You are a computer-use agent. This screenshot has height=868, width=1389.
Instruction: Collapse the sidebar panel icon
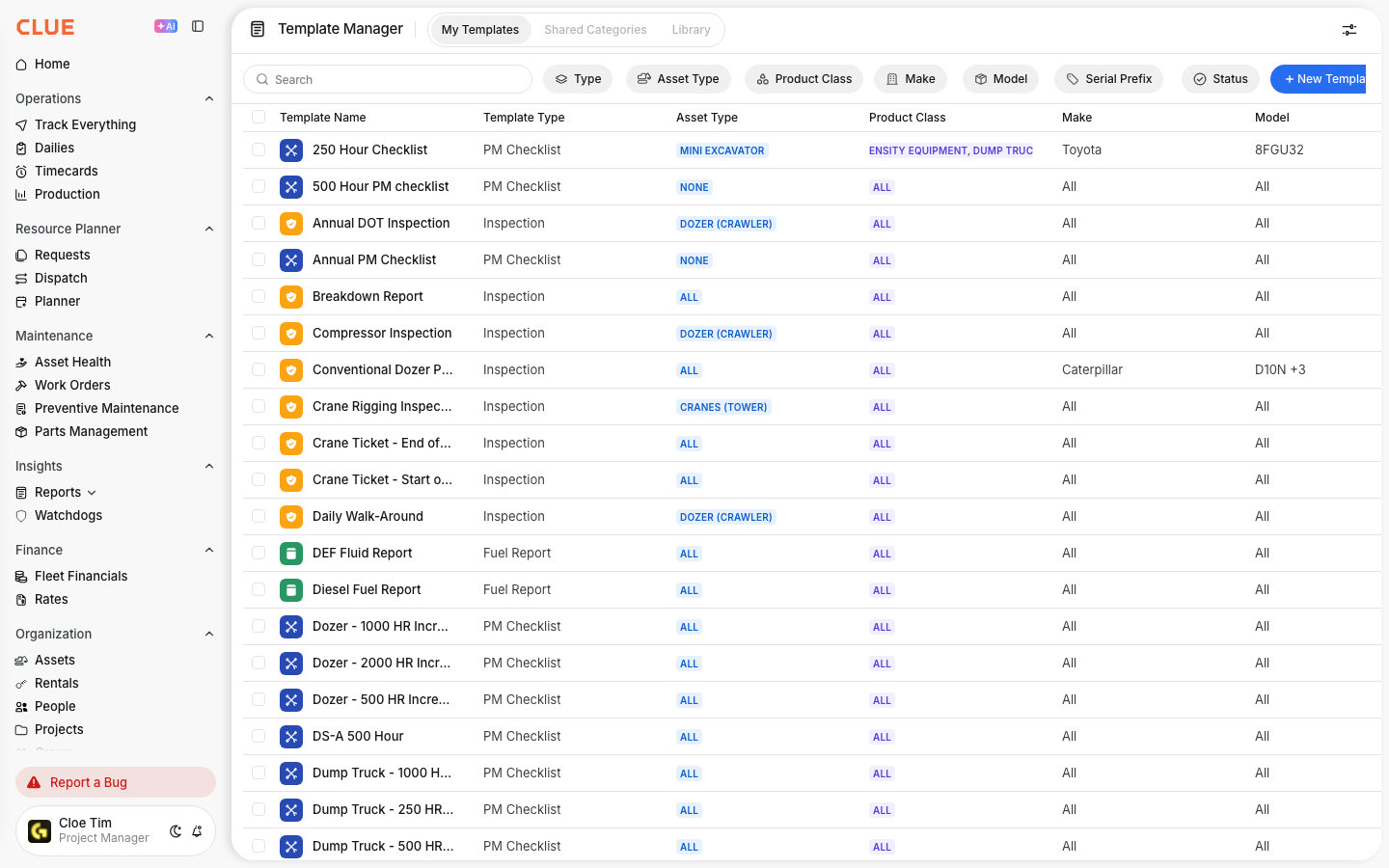(x=198, y=27)
